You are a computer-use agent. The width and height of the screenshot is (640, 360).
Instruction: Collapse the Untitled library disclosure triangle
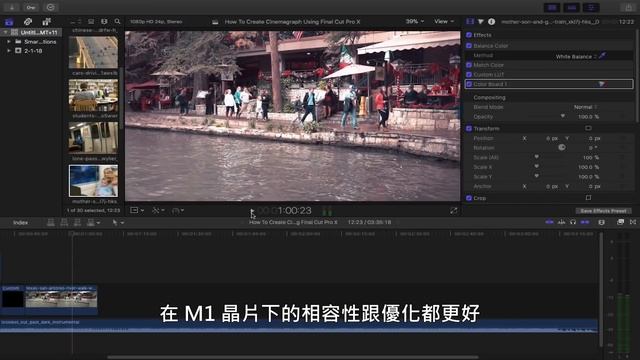(5, 32)
